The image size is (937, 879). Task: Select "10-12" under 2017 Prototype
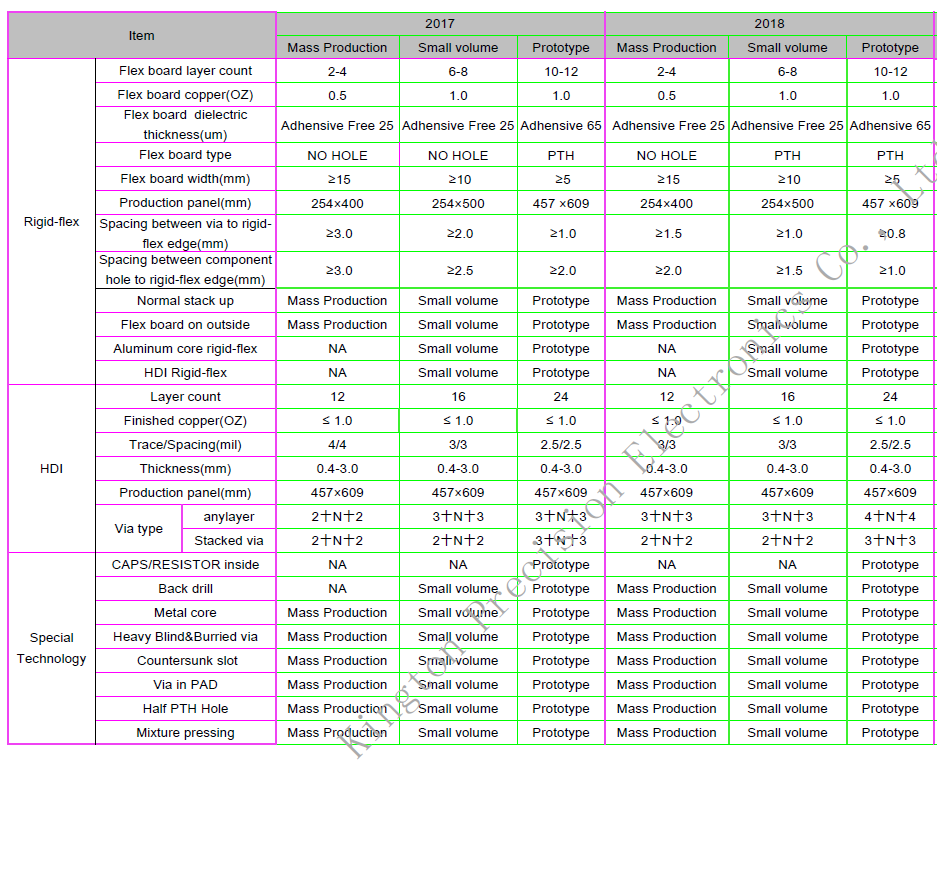tap(561, 72)
